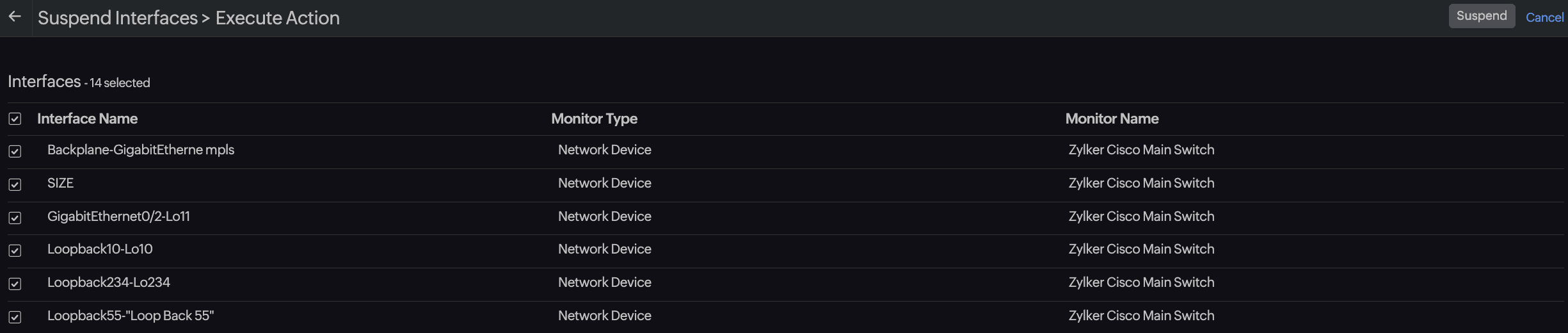Screen dimensions: 1568x333
Task: Click the GigabitEthernet0/2-Lo11 interface name
Action: [x=118, y=216]
